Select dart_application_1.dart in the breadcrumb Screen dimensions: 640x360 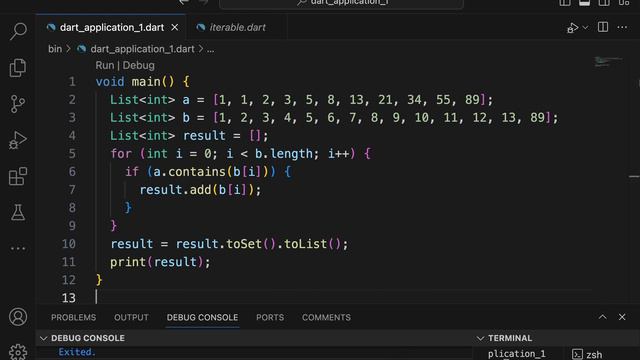pyautogui.click(x=142, y=49)
